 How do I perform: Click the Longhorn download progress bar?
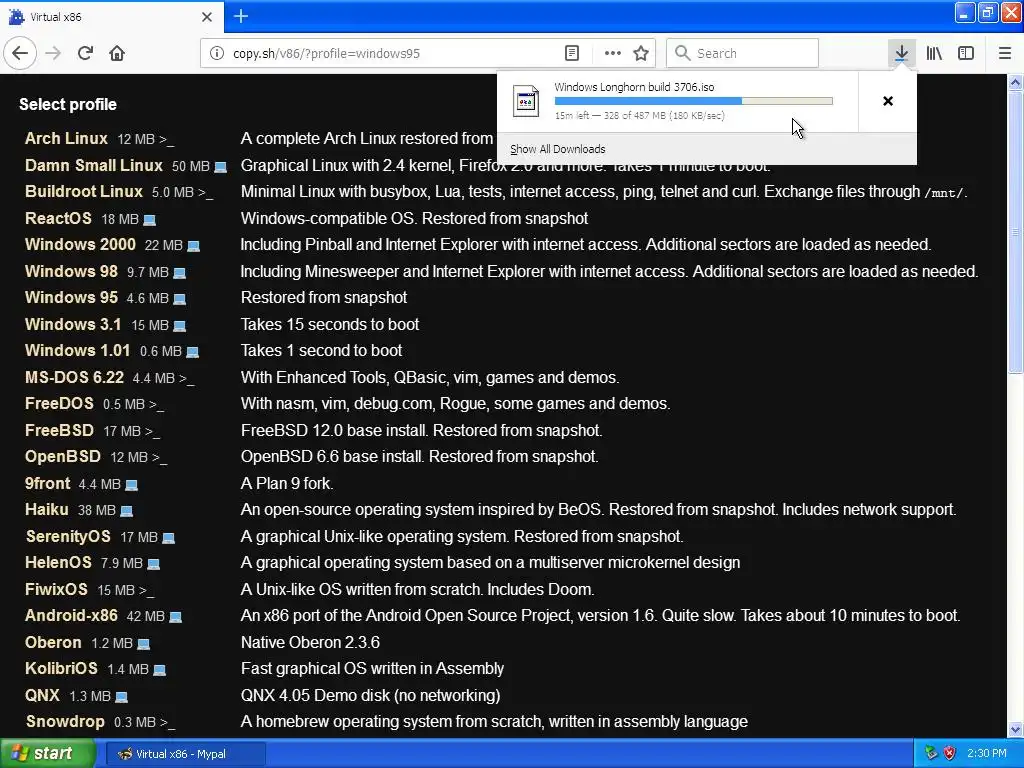(x=694, y=101)
